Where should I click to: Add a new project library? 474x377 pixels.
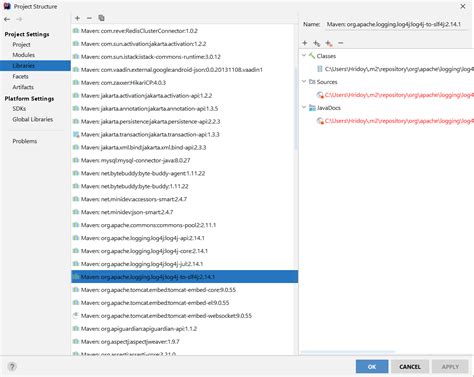pos(77,18)
